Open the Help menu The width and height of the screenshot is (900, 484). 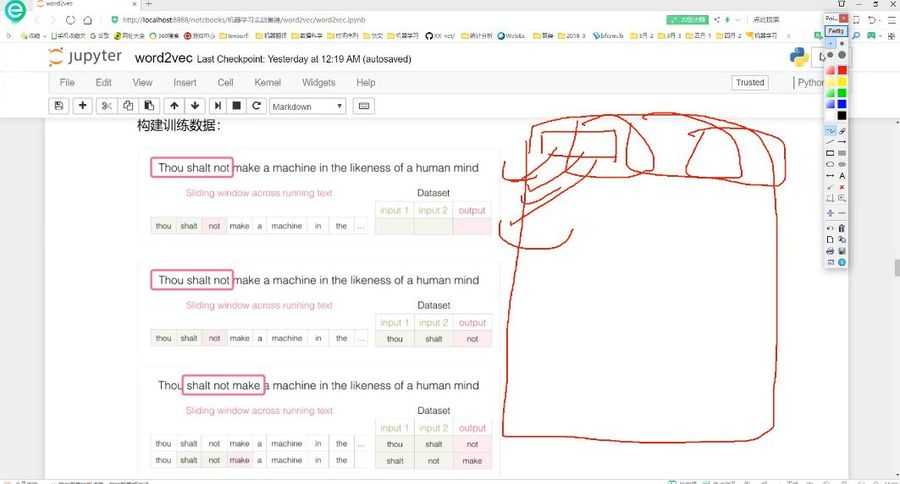[366, 83]
